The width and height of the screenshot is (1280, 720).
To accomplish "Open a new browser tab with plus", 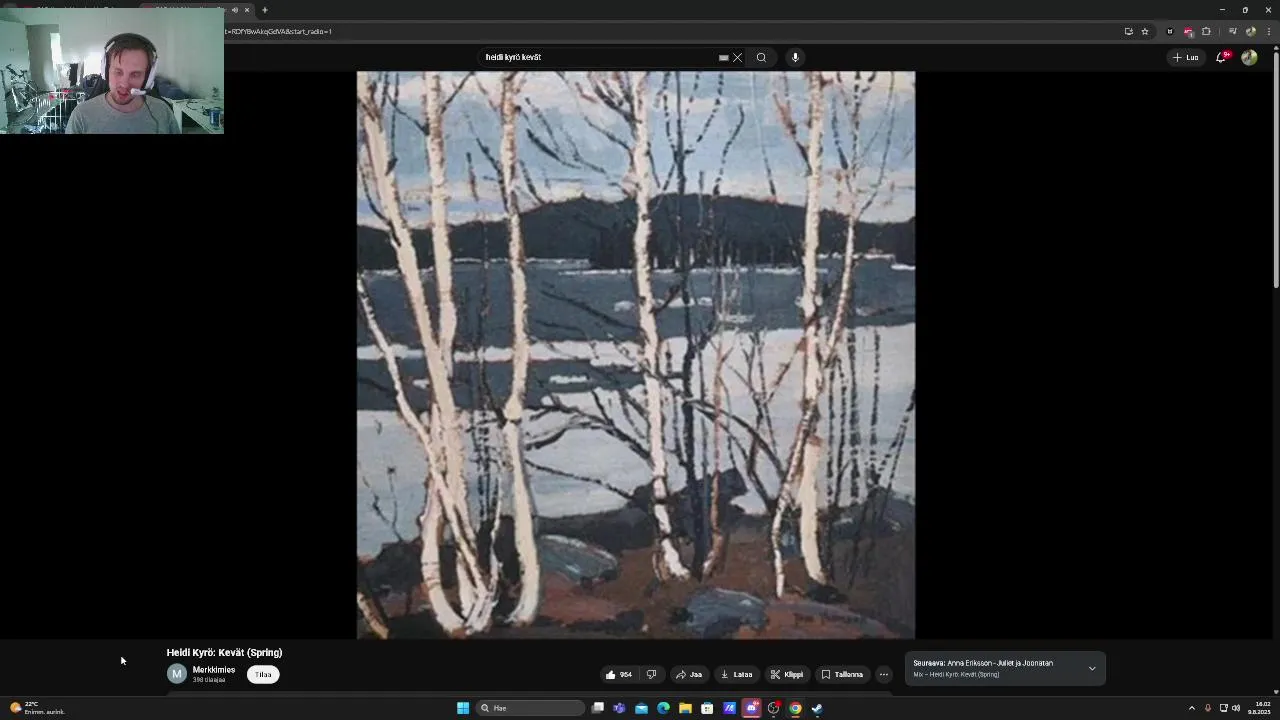I will tap(265, 10).
